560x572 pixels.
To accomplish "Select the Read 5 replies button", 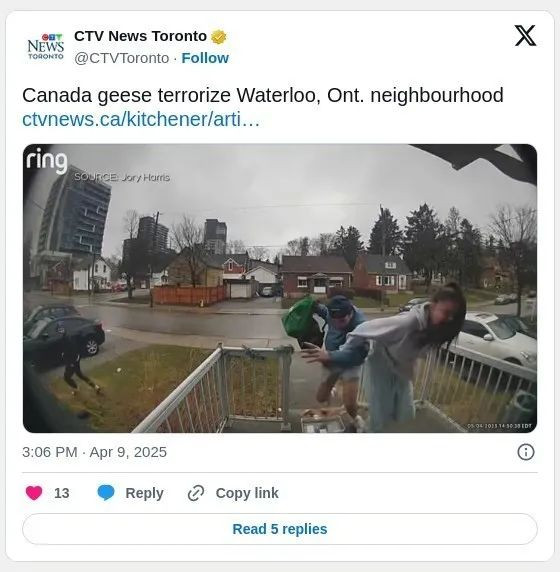I will point(280,529).
